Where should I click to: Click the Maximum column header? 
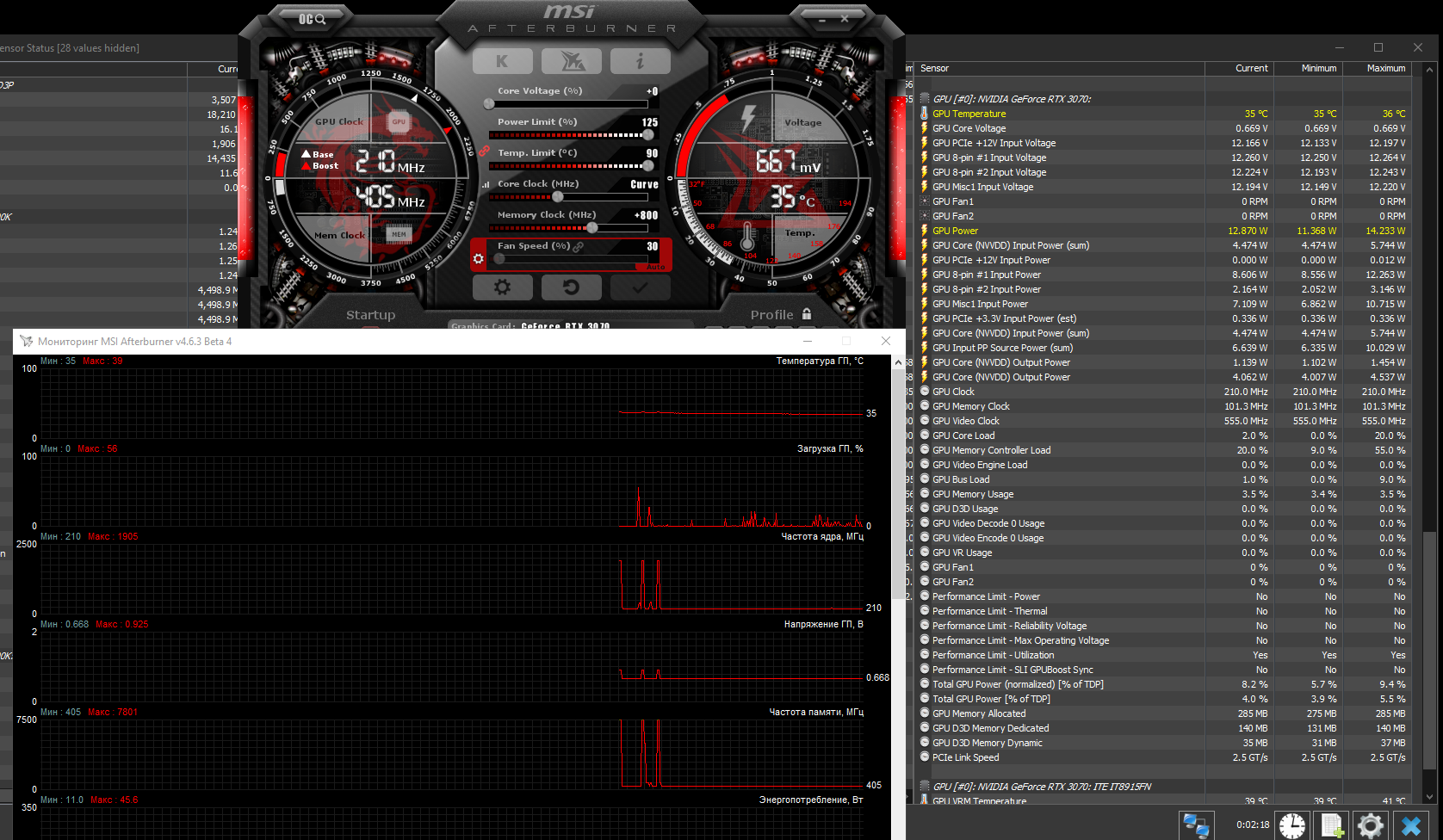click(x=1378, y=68)
